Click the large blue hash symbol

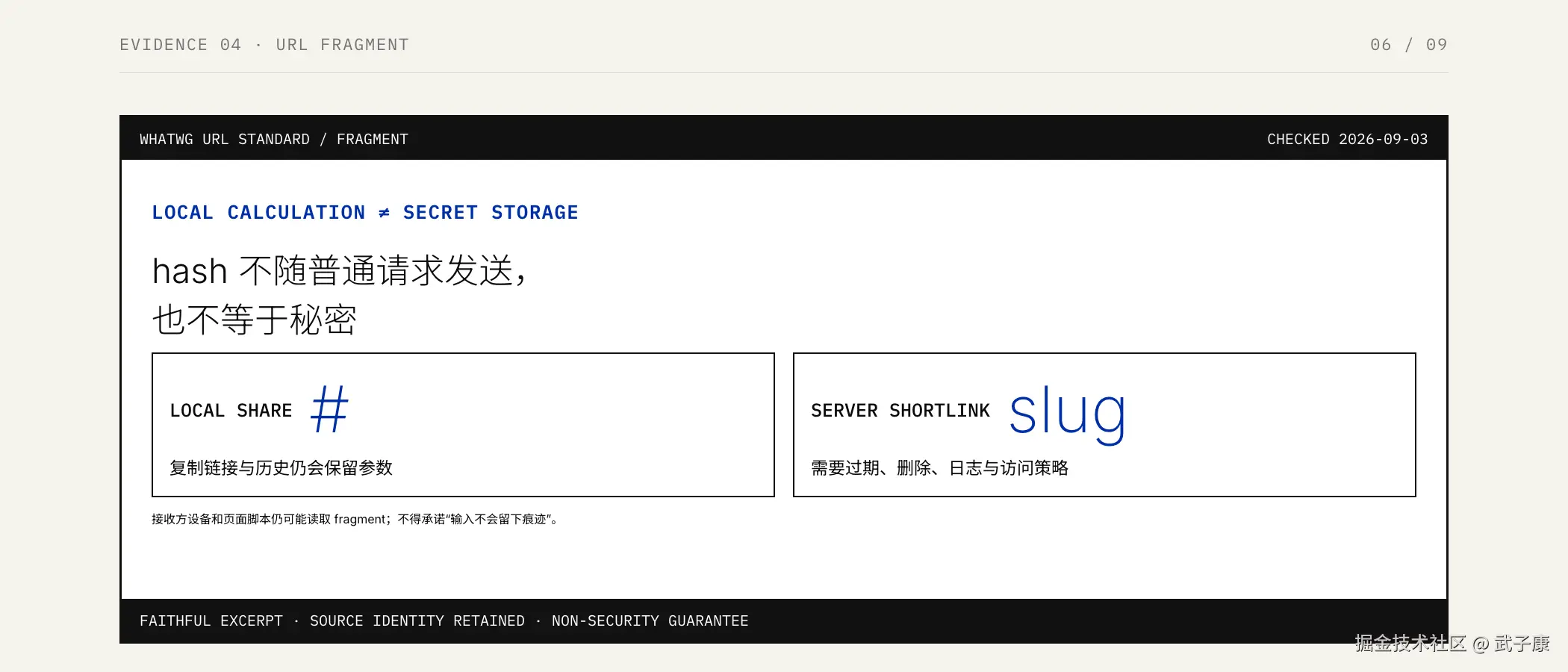point(329,409)
